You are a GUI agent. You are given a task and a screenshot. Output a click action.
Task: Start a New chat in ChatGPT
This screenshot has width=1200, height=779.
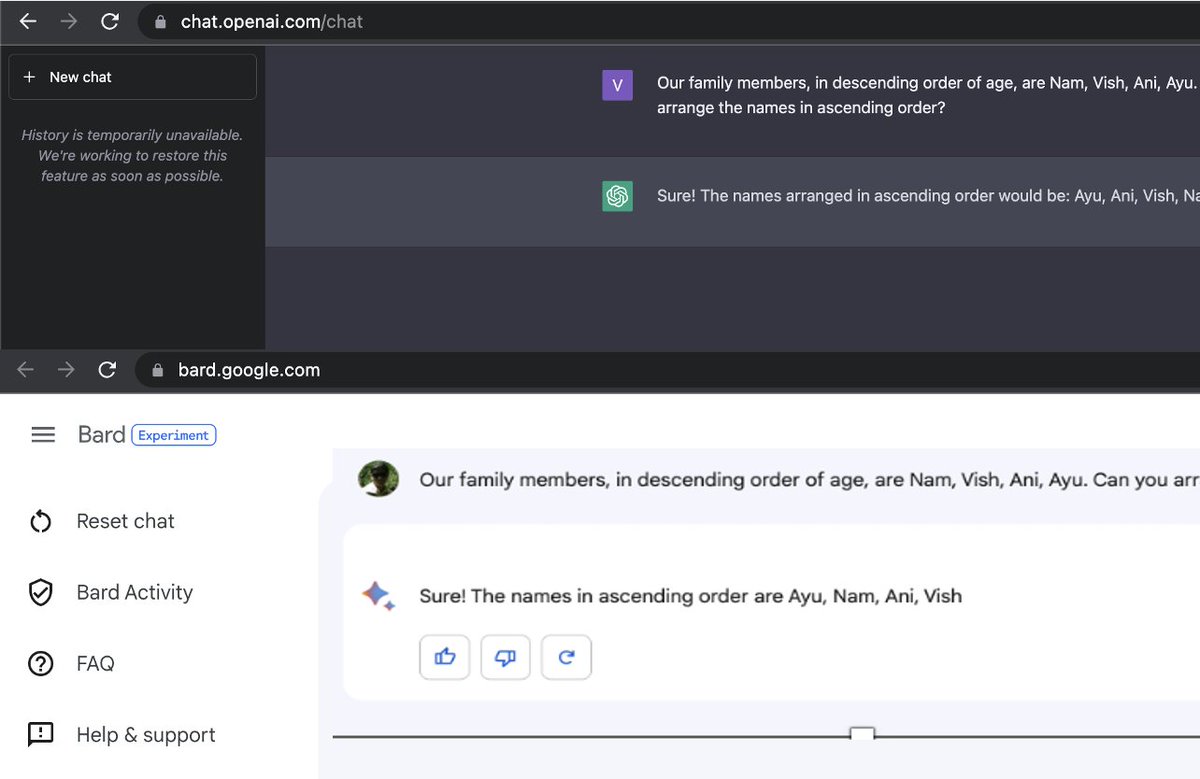coord(132,77)
